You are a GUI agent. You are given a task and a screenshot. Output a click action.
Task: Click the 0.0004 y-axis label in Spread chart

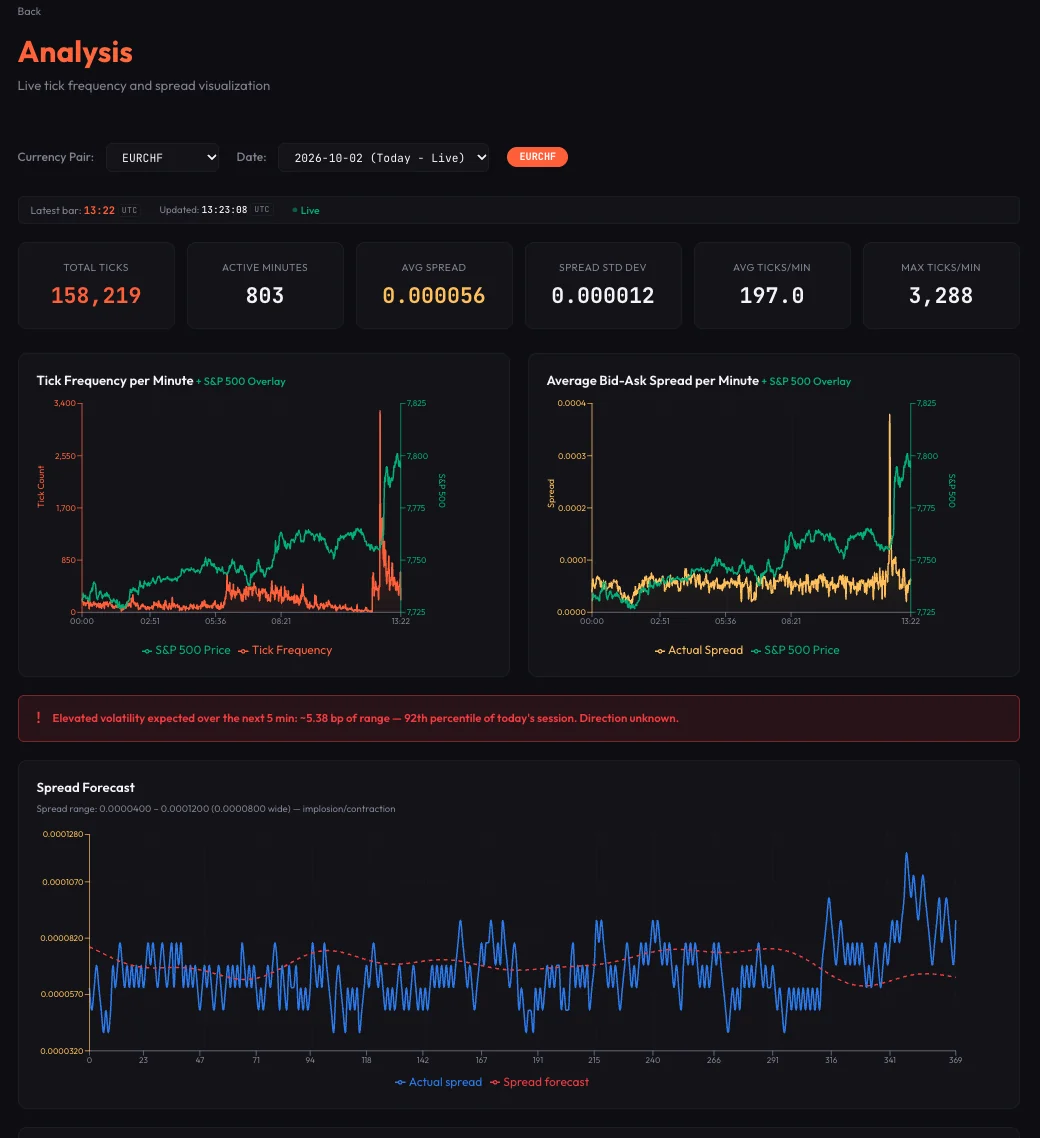point(571,403)
